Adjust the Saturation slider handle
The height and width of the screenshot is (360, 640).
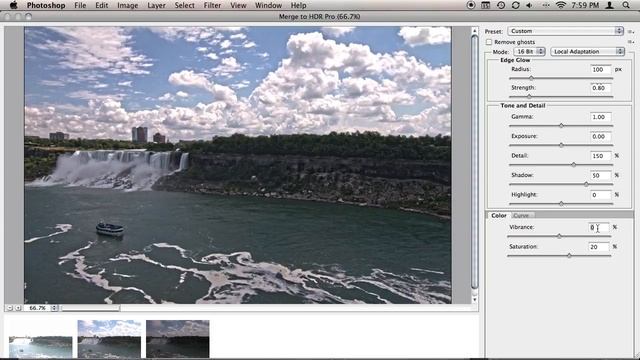tap(569, 256)
